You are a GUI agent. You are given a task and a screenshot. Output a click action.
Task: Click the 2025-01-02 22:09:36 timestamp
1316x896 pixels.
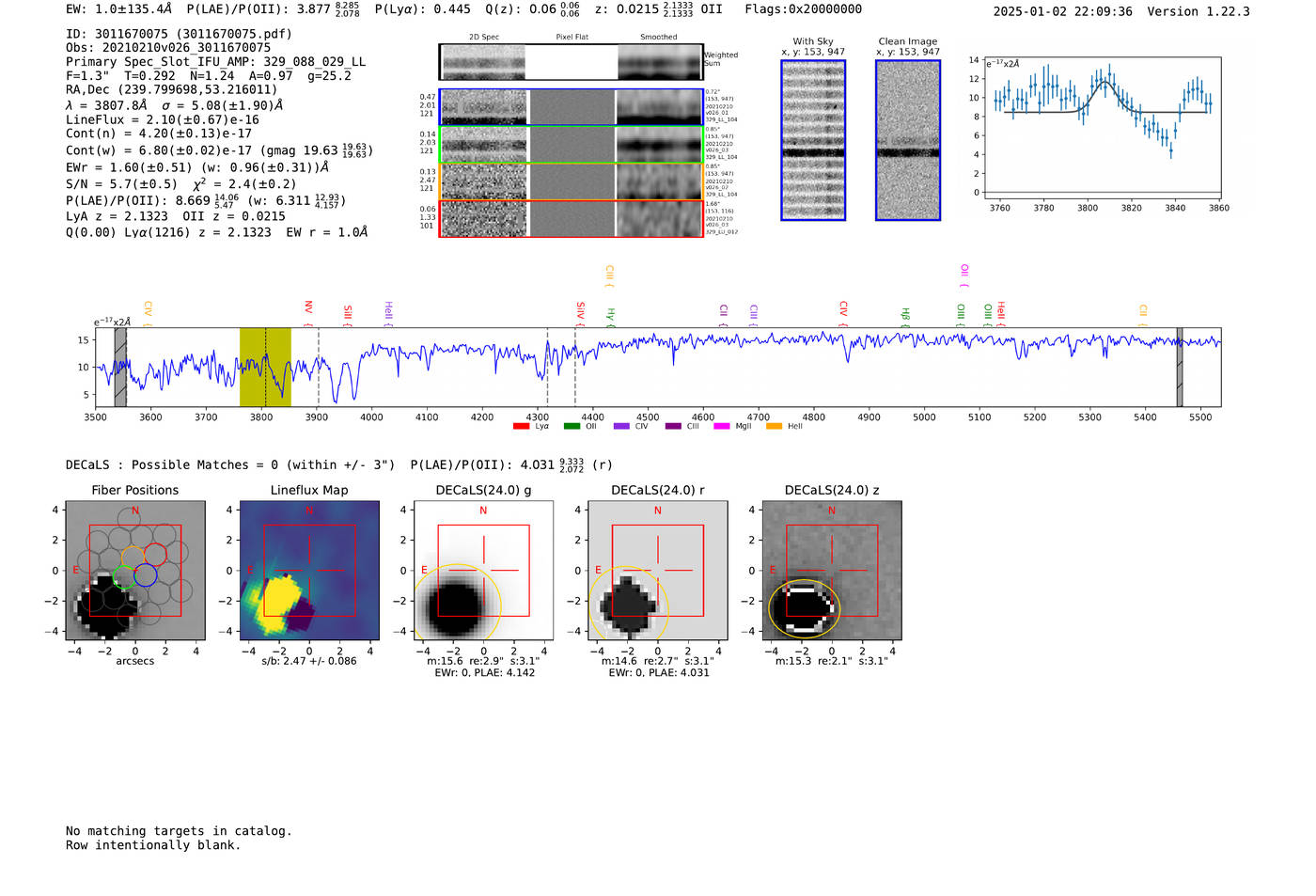(x=1063, y=11)
